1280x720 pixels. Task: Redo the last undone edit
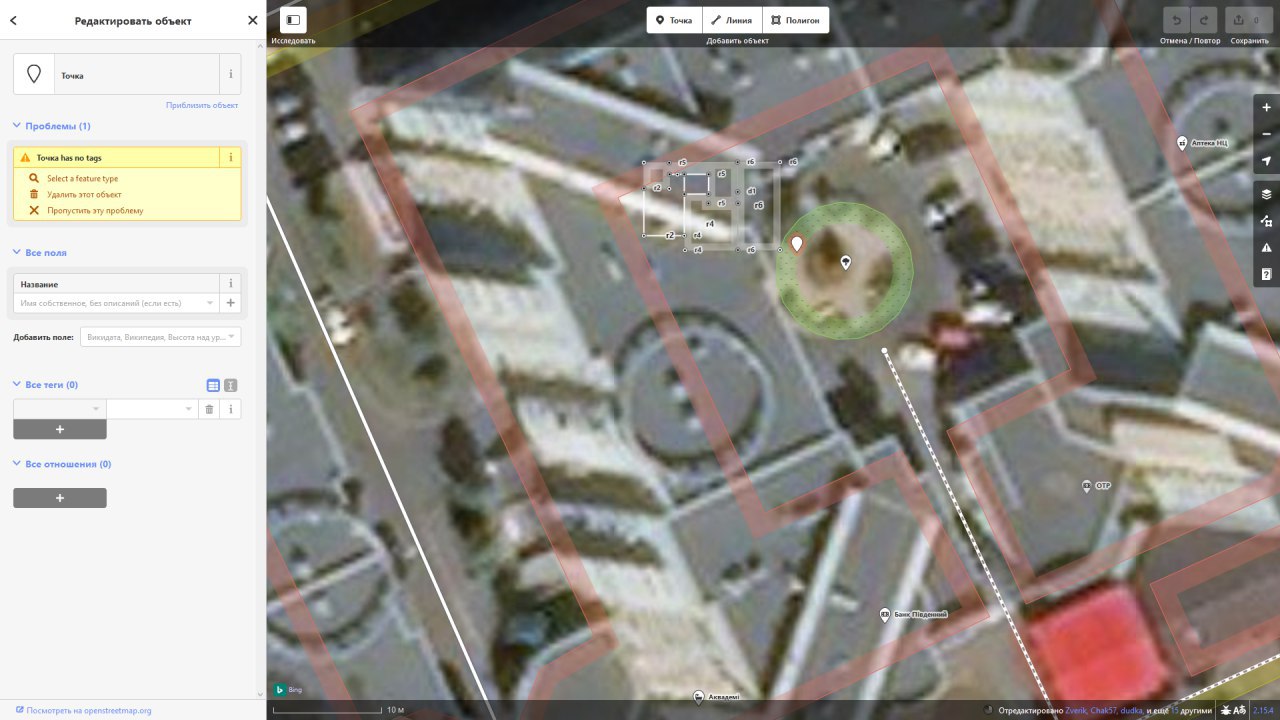pos(1204,20)
